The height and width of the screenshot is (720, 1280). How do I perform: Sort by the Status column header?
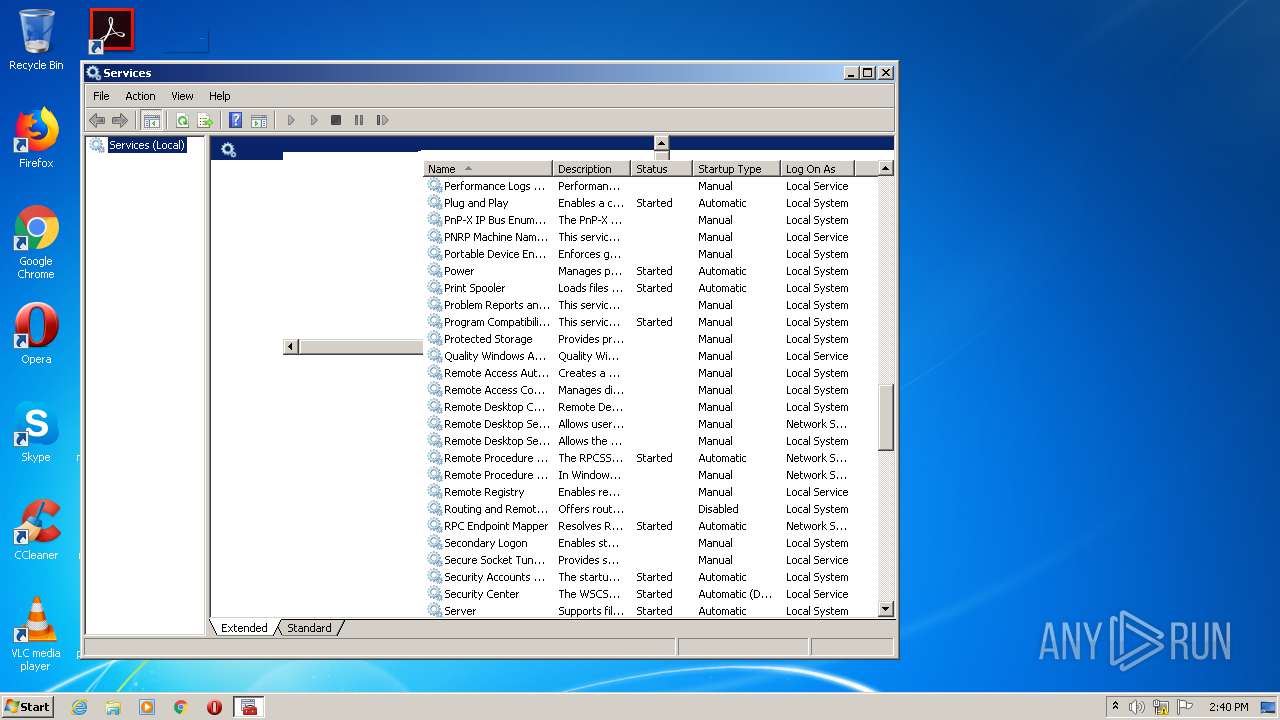click(661, 169)
